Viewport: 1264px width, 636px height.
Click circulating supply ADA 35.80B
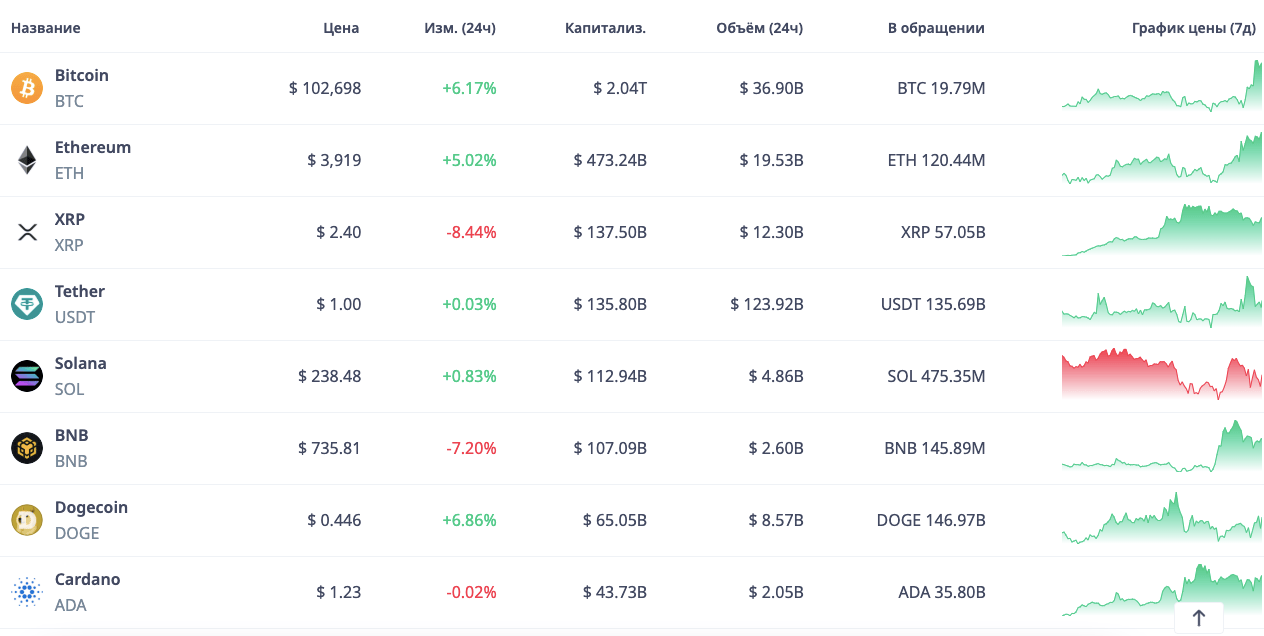[x=942, y=592]
